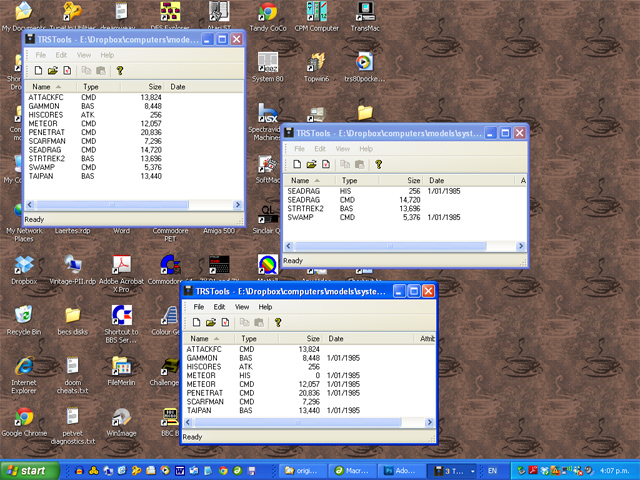Viewport: 640px width, 480px height.
Task: Select Vintage-PII.rdp desktop icon
Action: [73, 269]
